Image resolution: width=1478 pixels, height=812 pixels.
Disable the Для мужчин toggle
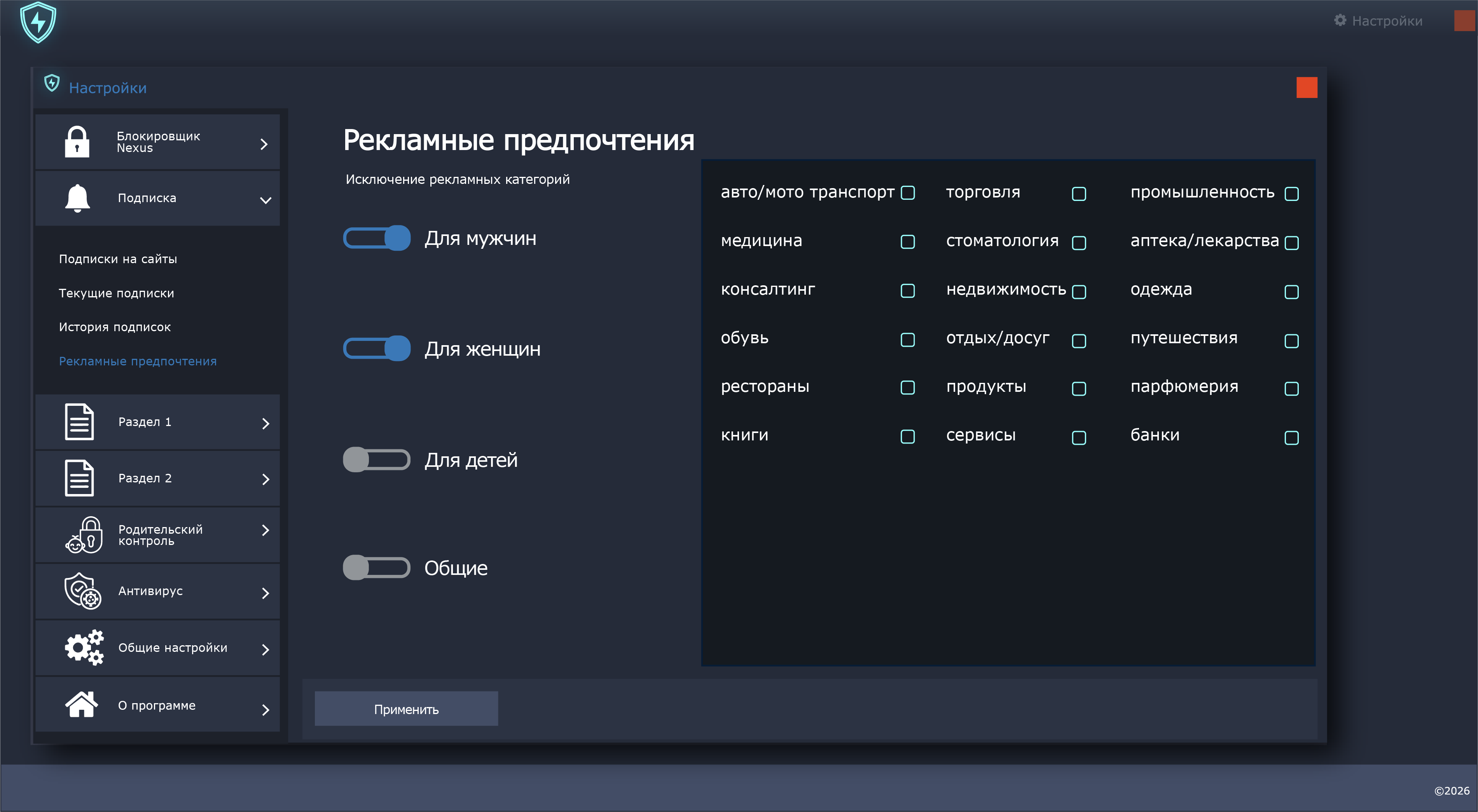pyautogui.click(x=377, y=238)
